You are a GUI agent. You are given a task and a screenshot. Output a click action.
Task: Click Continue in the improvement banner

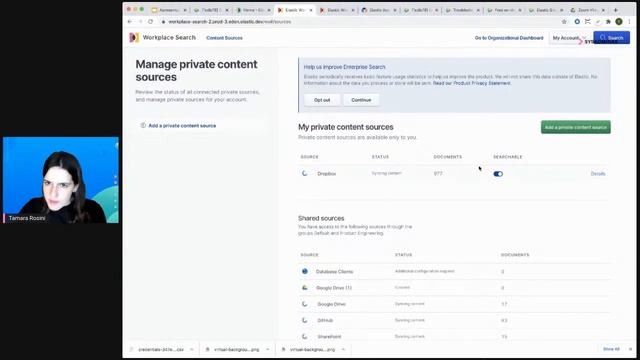pyautogui.click(x=361, y=100)
